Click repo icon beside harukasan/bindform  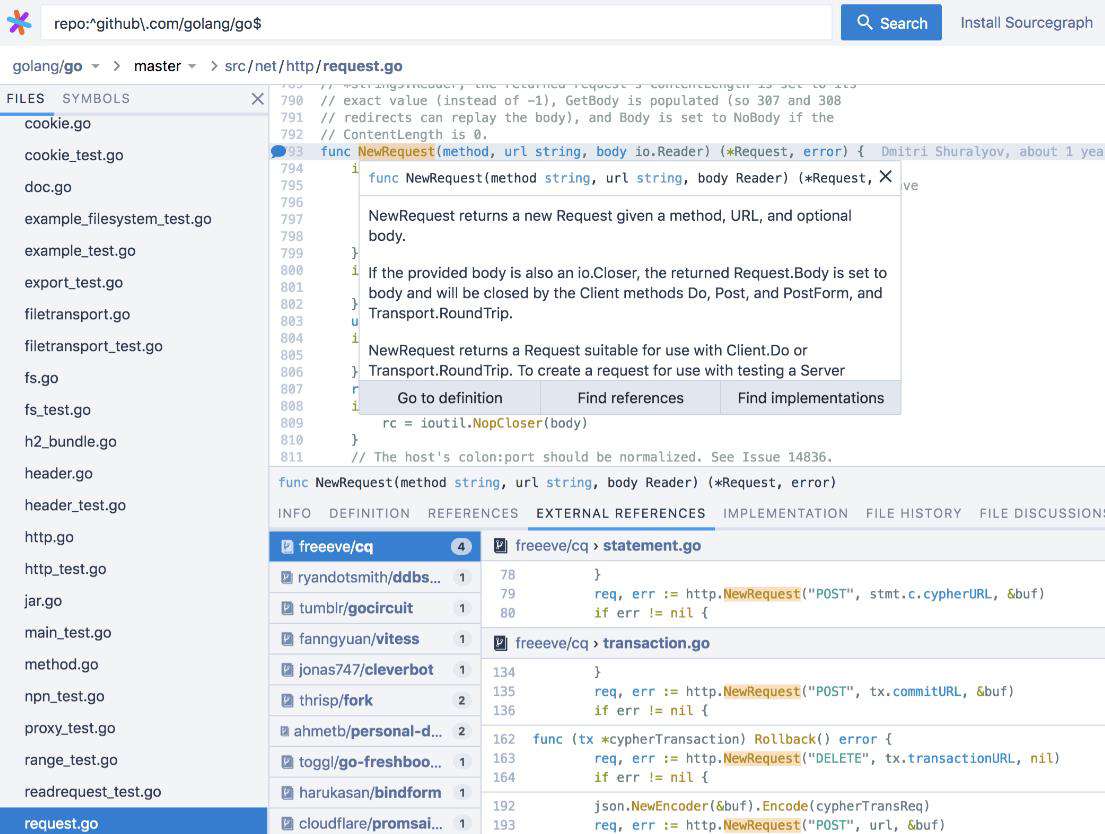tap(288, 793)
